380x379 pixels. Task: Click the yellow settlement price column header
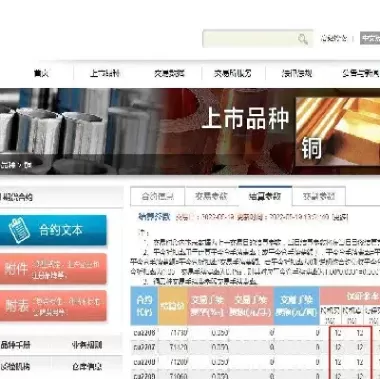click(x=173, y=306)
